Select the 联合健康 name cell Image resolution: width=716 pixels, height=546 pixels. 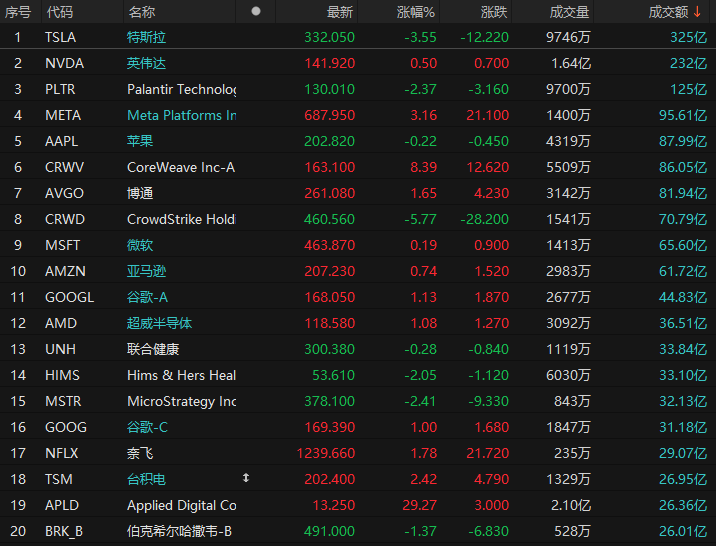click(x=153, y=349)
